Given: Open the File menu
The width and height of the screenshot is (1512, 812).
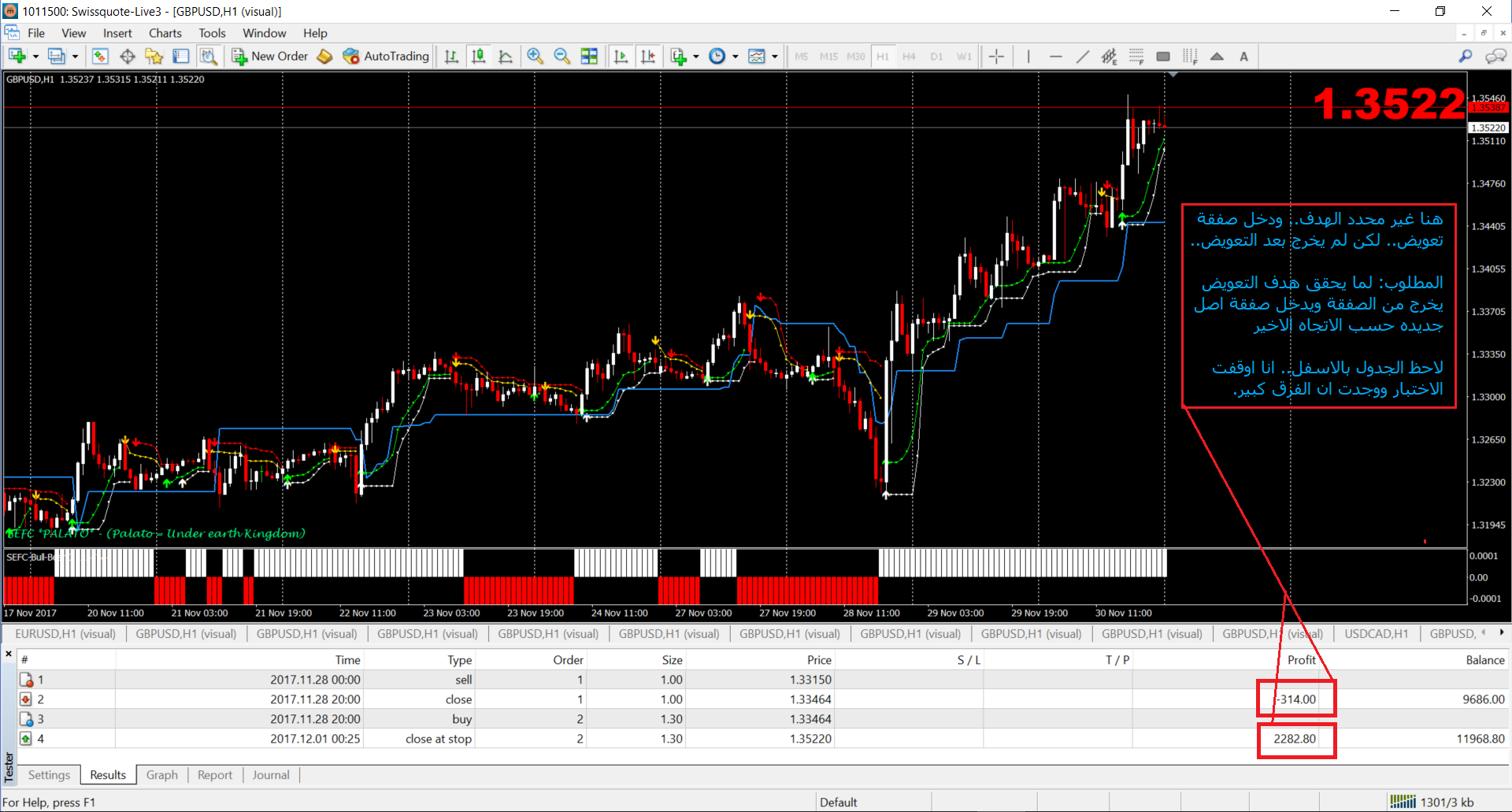Looking at the screenshot, I should pyautogui.click(x=36, y=33).
